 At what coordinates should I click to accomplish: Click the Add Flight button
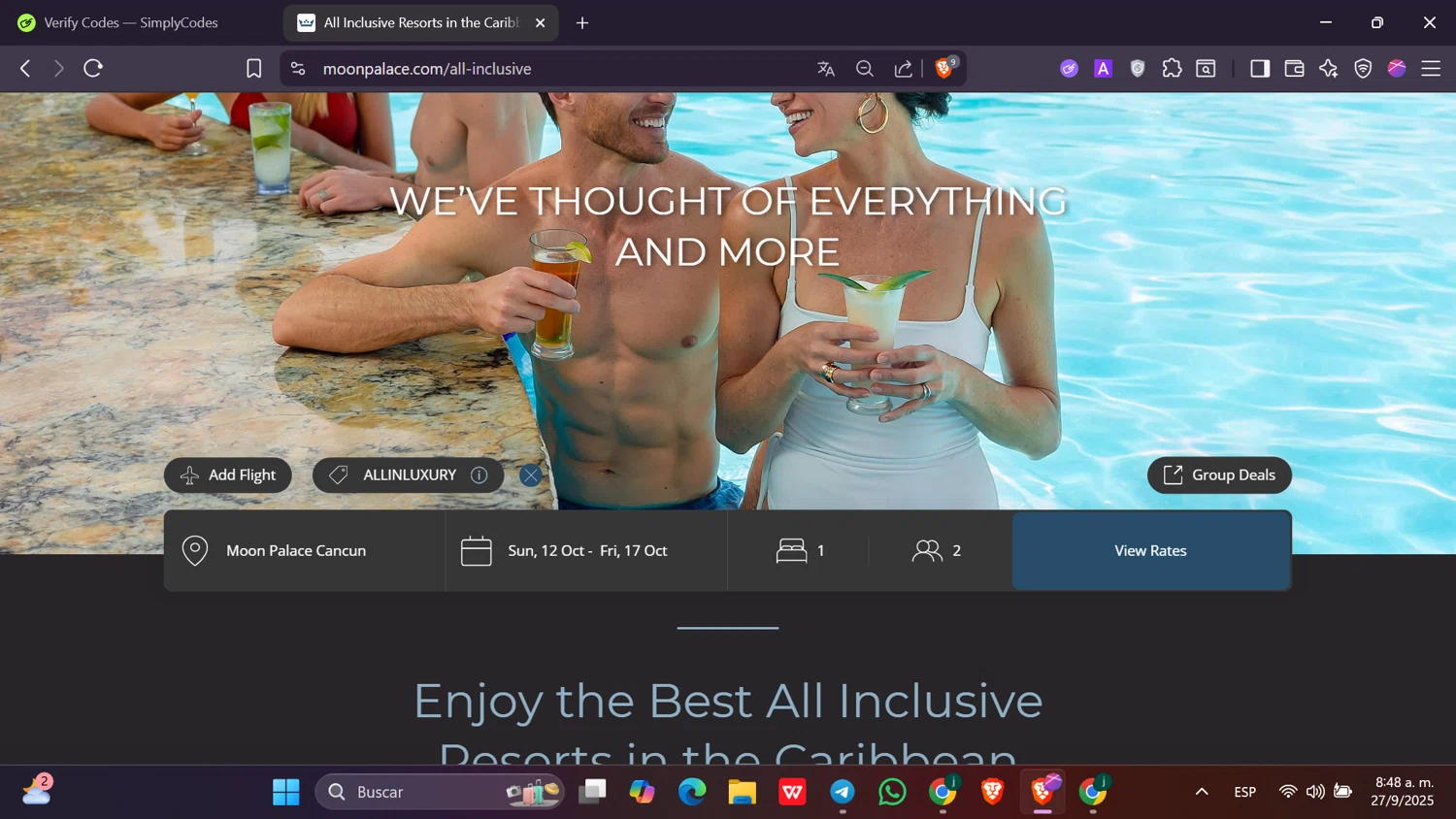pos(228,475)
